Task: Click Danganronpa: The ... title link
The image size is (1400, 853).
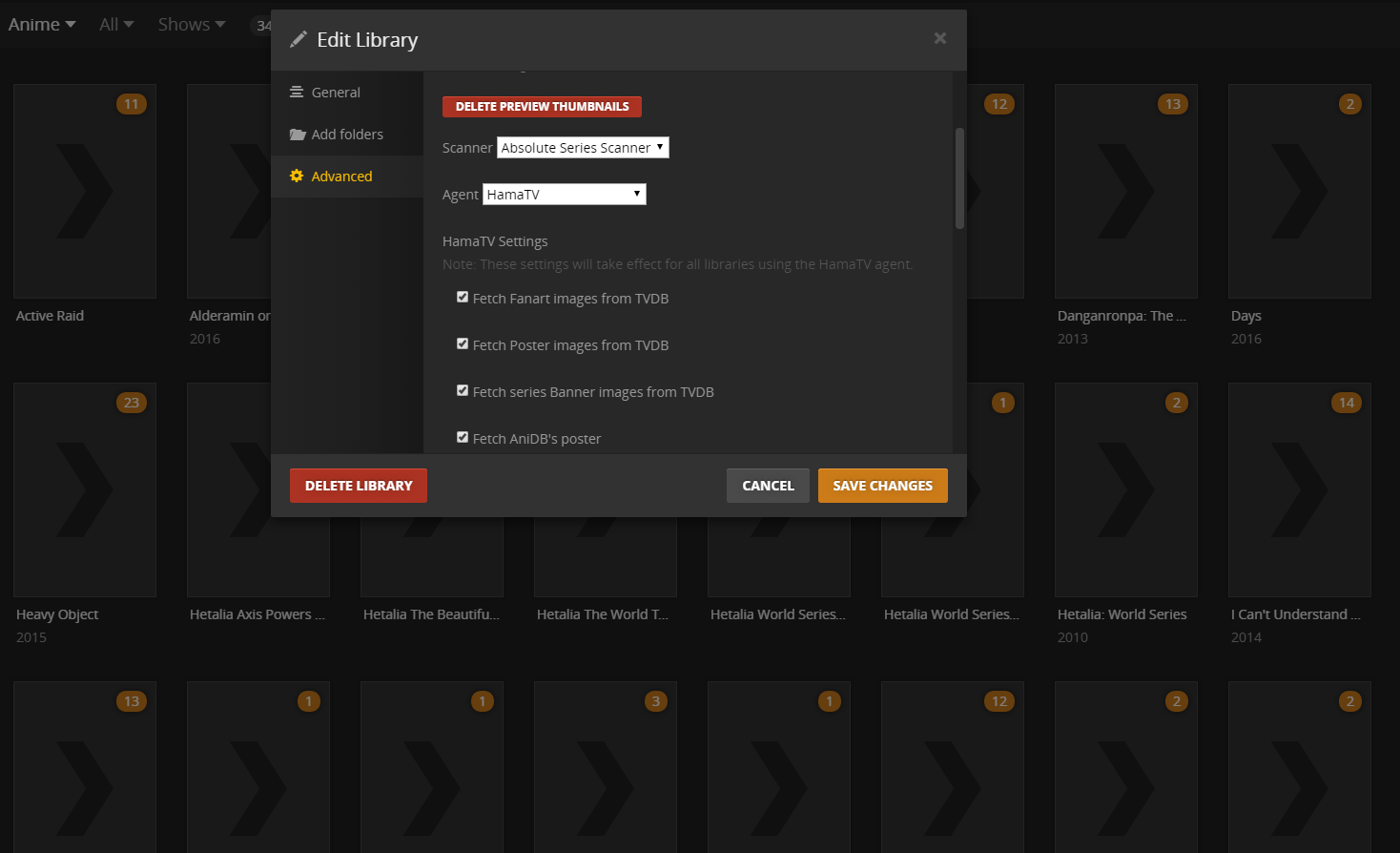Action: tap(1122, 316)
